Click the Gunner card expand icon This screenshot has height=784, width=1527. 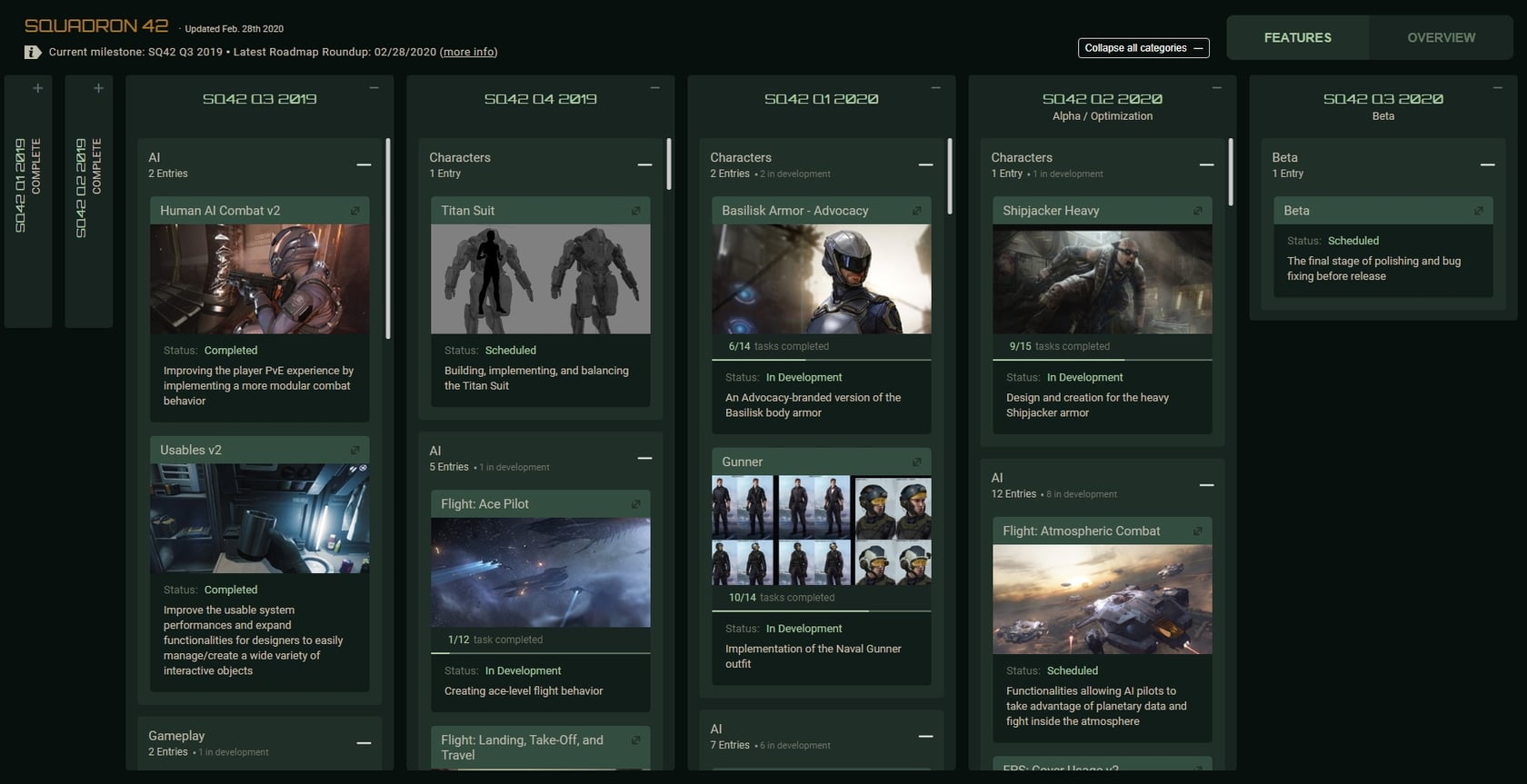coord(916,462)
